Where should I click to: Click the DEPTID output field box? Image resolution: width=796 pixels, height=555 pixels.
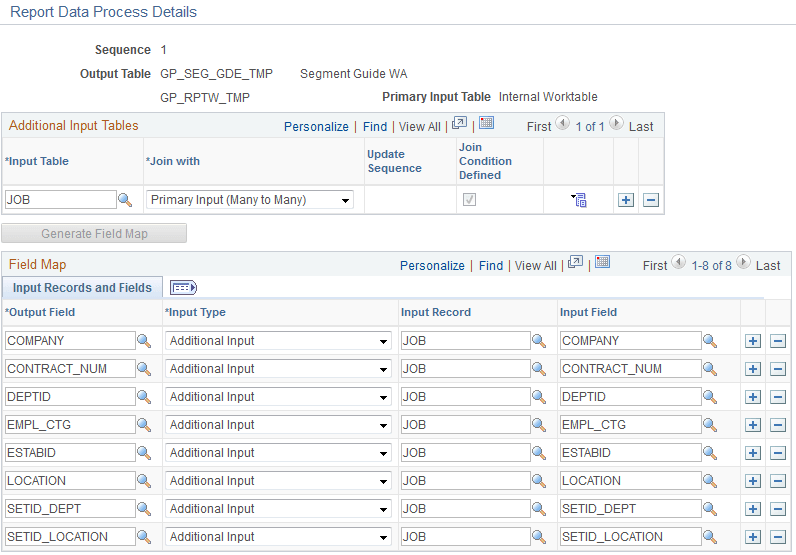point(70,397)
